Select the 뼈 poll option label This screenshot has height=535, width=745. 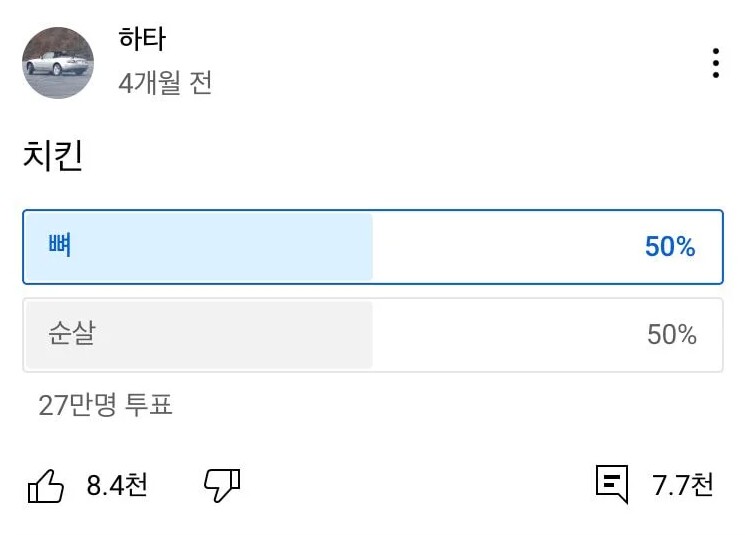tap(59, 245)
